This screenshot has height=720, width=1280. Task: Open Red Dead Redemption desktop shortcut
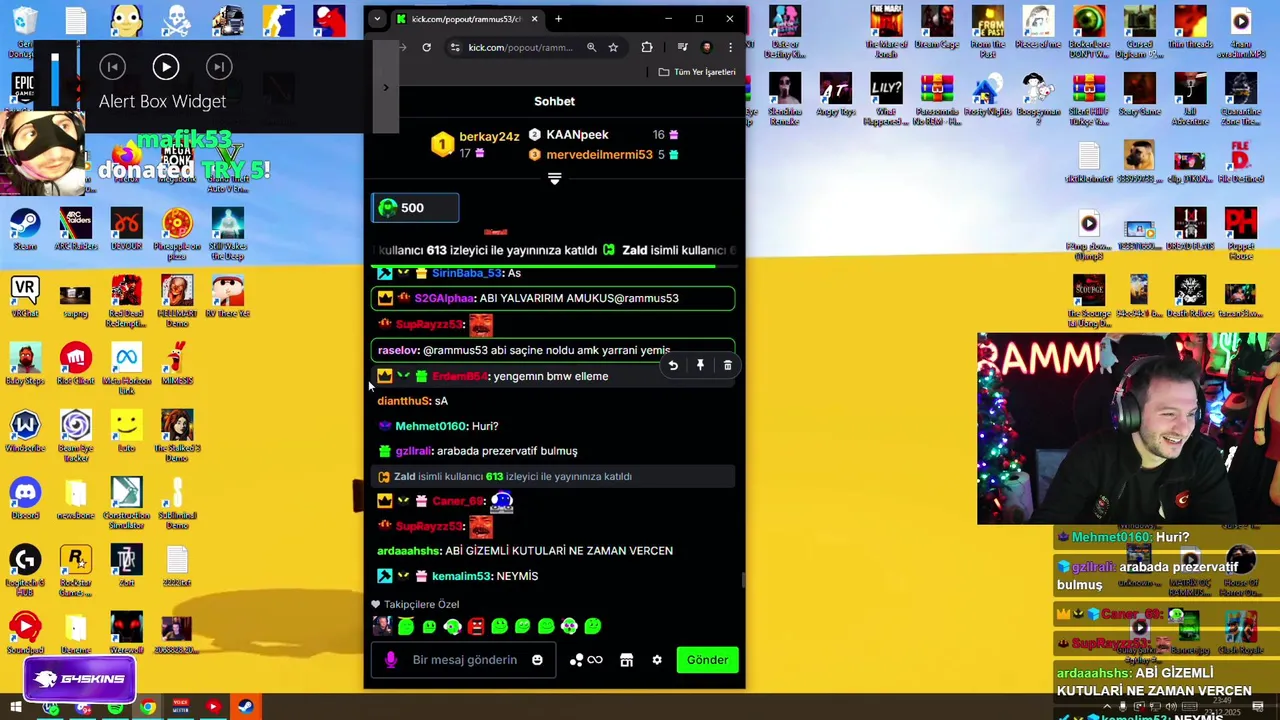click(127, 300)
